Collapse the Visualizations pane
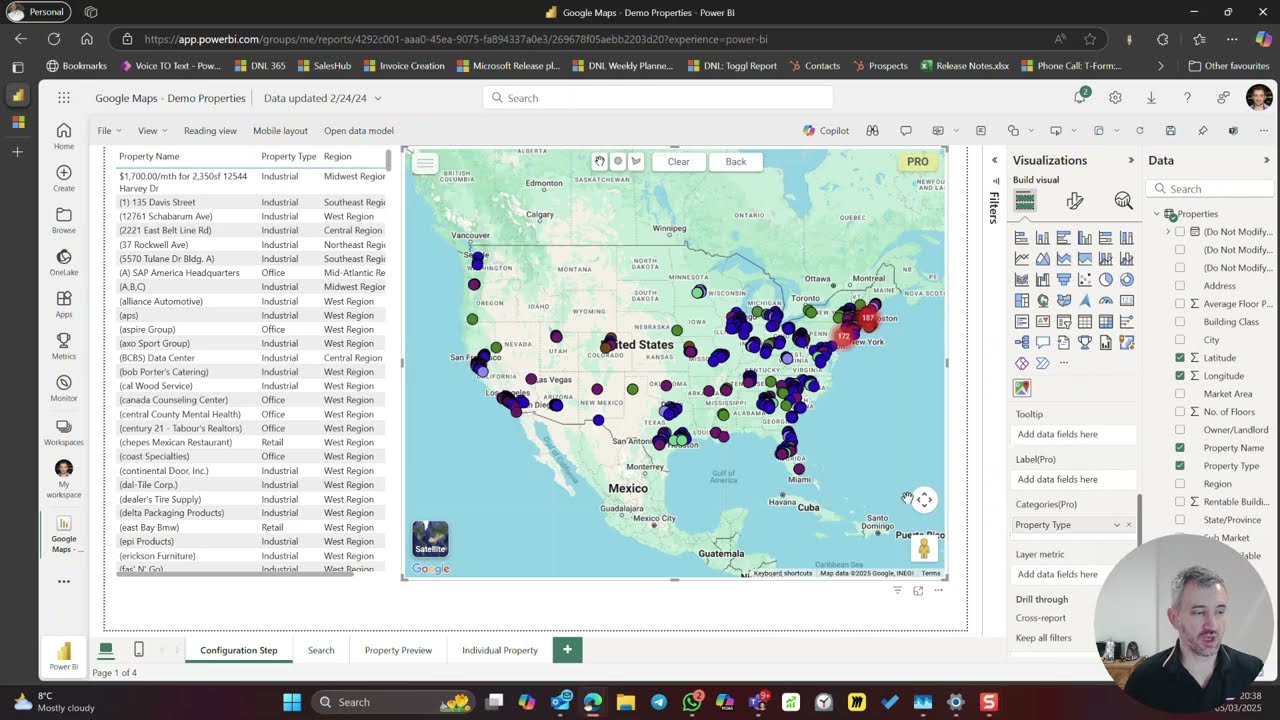The width and height of the screenshot is (1280, 720). click(x=1131, y=160)
